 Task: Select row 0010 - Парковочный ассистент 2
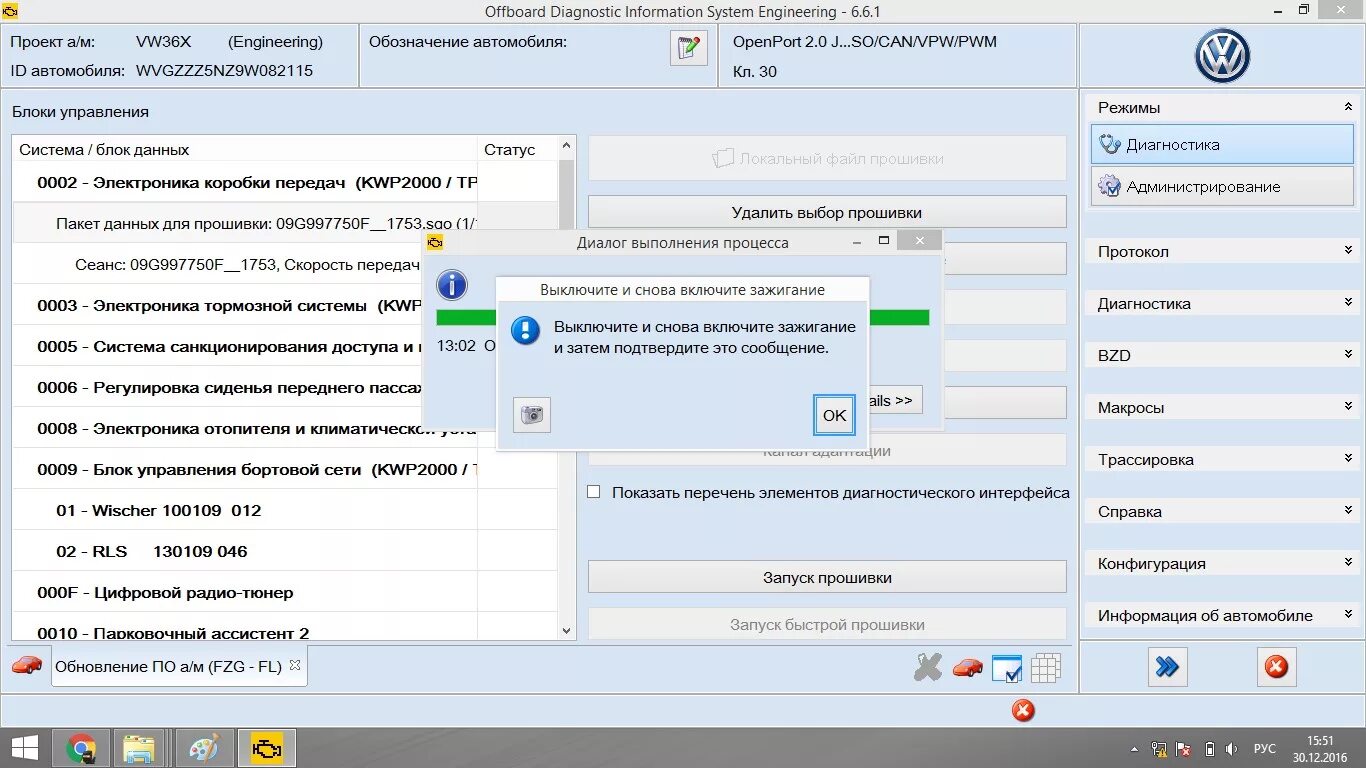pos(285,627)
